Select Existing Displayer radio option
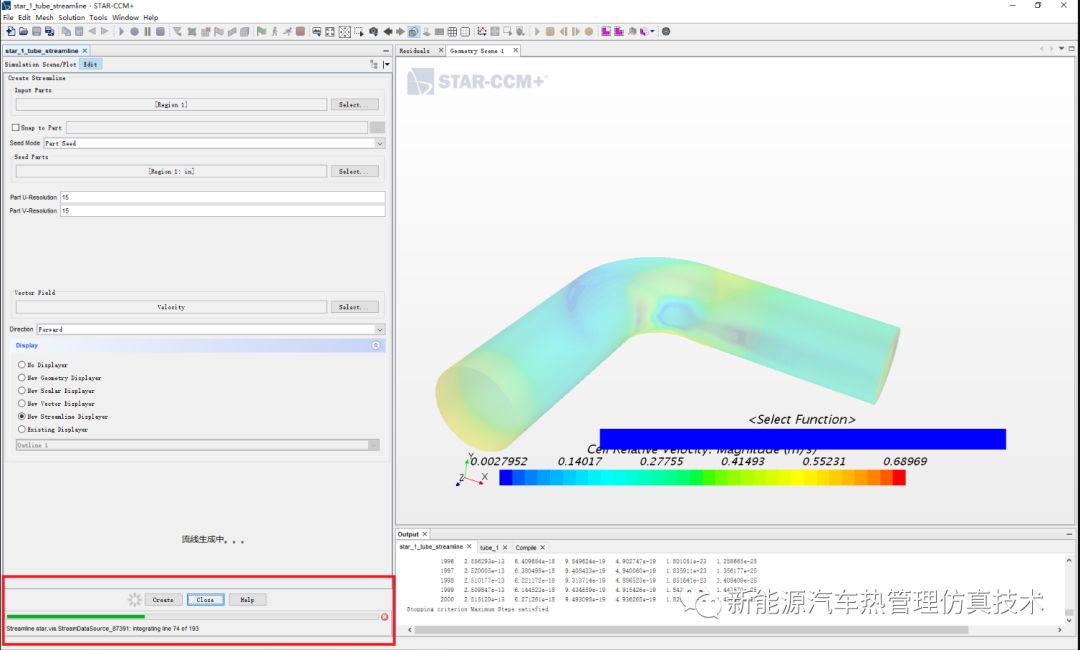The width and height of the screenshot is (1080, 650). click(21, 429)
